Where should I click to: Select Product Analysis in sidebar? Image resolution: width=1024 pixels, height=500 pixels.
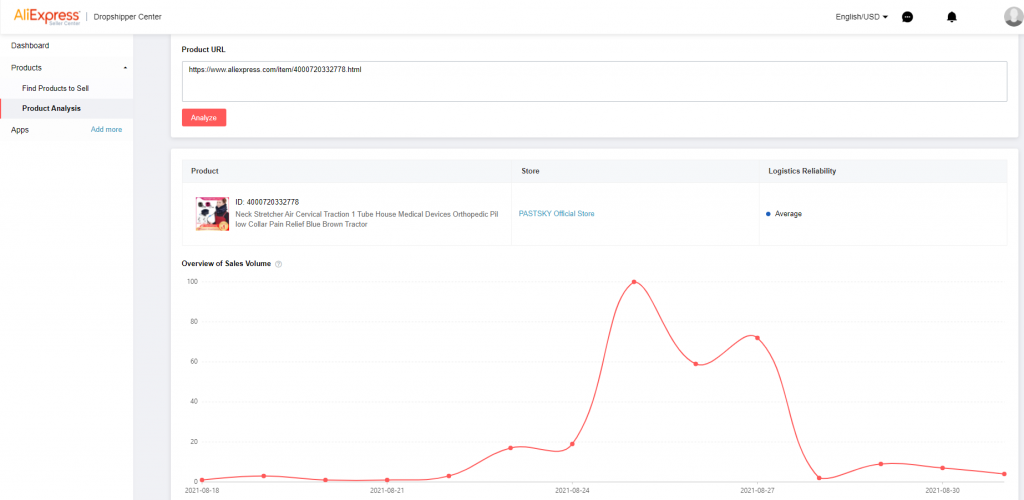52,108
